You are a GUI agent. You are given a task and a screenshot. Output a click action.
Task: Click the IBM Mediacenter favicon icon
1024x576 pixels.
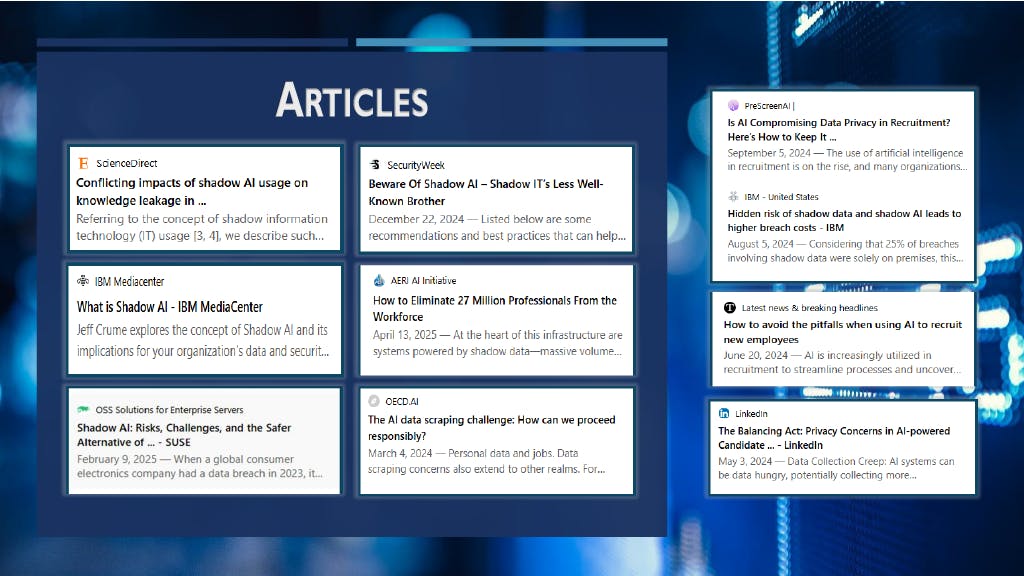(83, 281)
